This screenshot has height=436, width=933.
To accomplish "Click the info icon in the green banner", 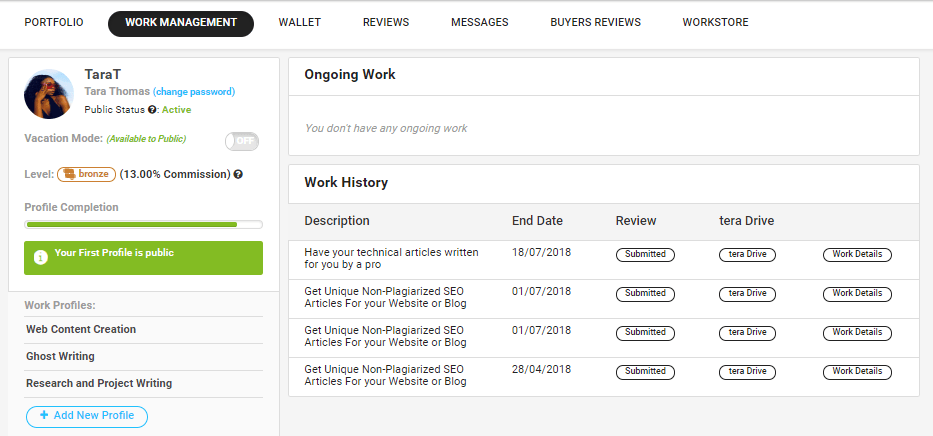I will pos(41,257).
